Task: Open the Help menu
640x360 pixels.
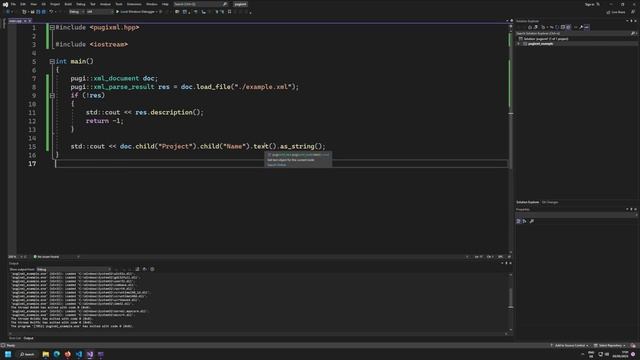Action: tap(165, 4)
